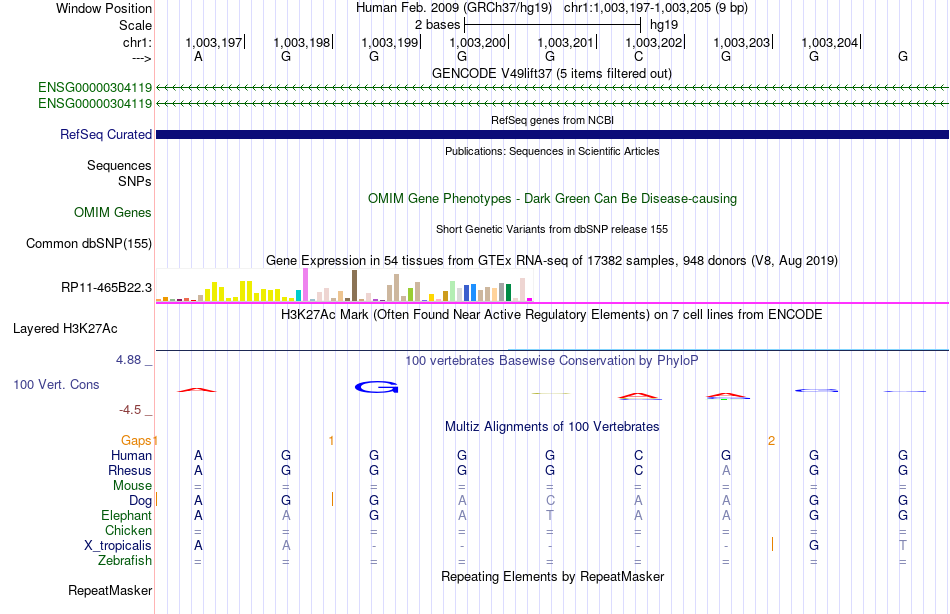The width and height of the screenshot is (950, 614).
Task: Click the 100 Vert. Cons label
Action: pos(56,384)
